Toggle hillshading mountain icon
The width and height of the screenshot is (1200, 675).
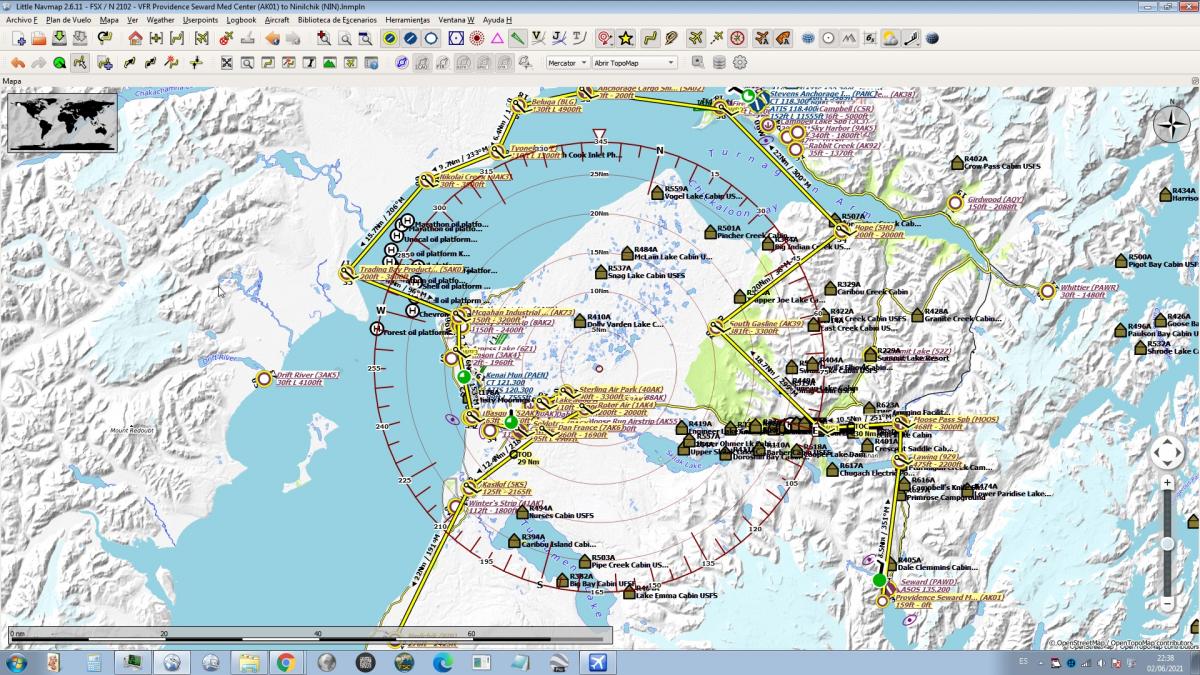[849, 38]
